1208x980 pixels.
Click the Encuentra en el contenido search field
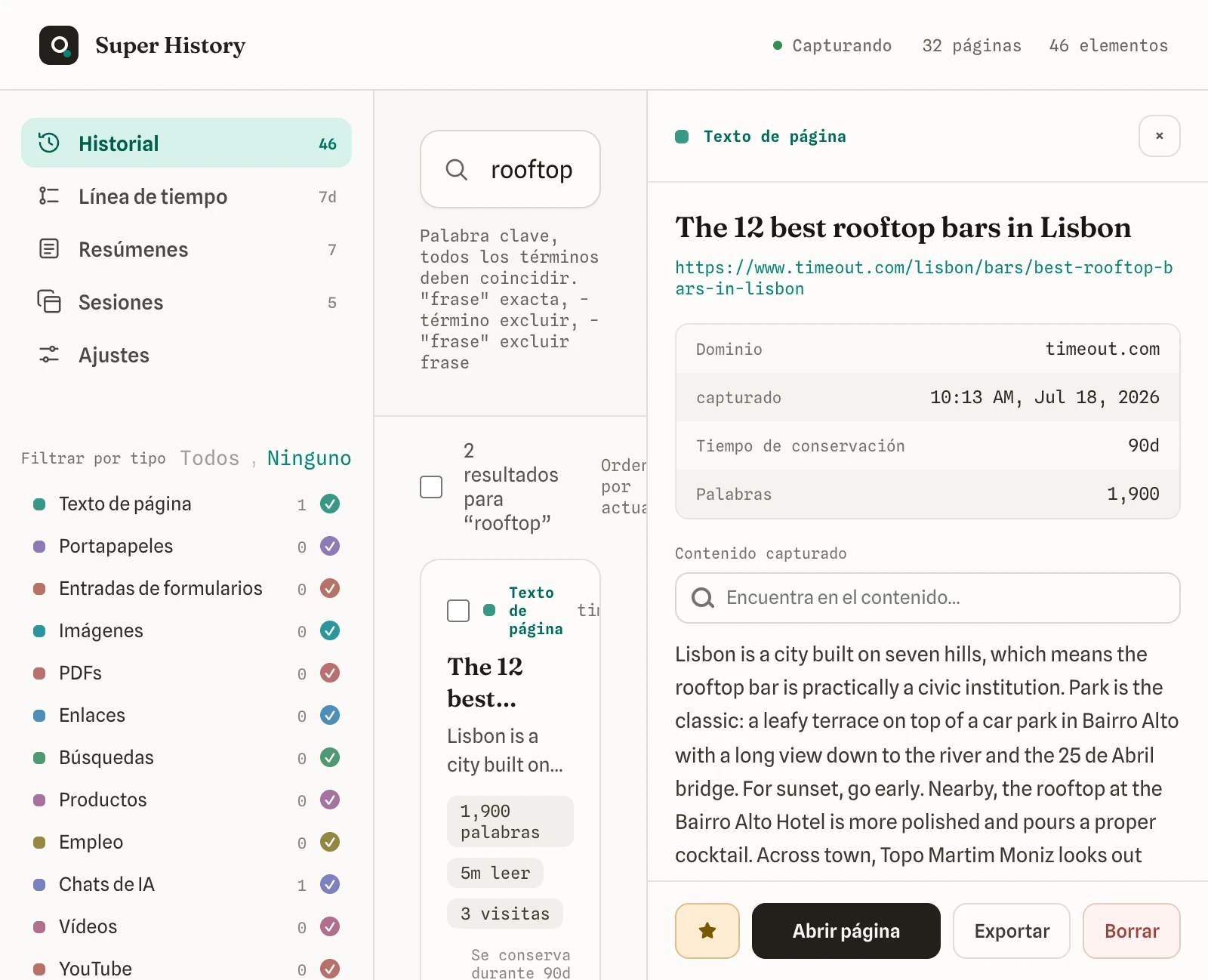pos(928,598)
